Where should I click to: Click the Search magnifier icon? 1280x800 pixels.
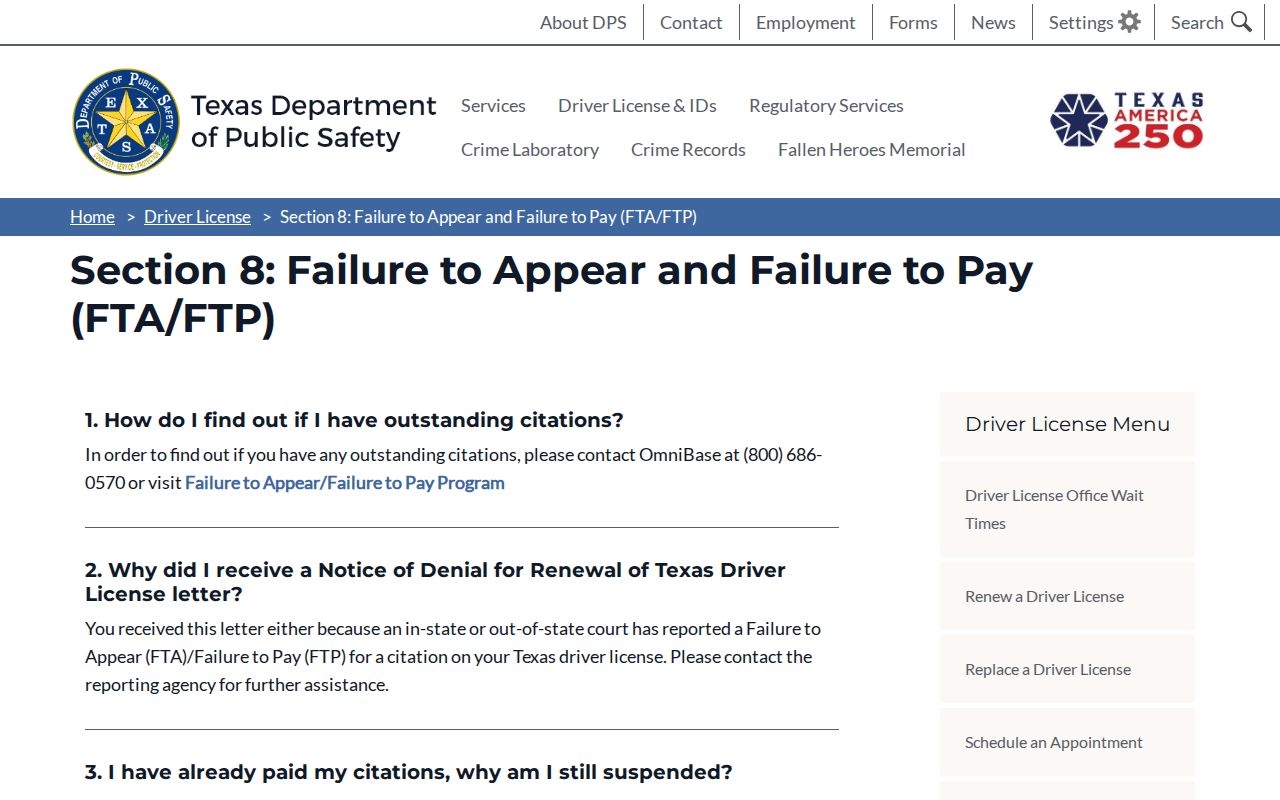[1241, 22]
